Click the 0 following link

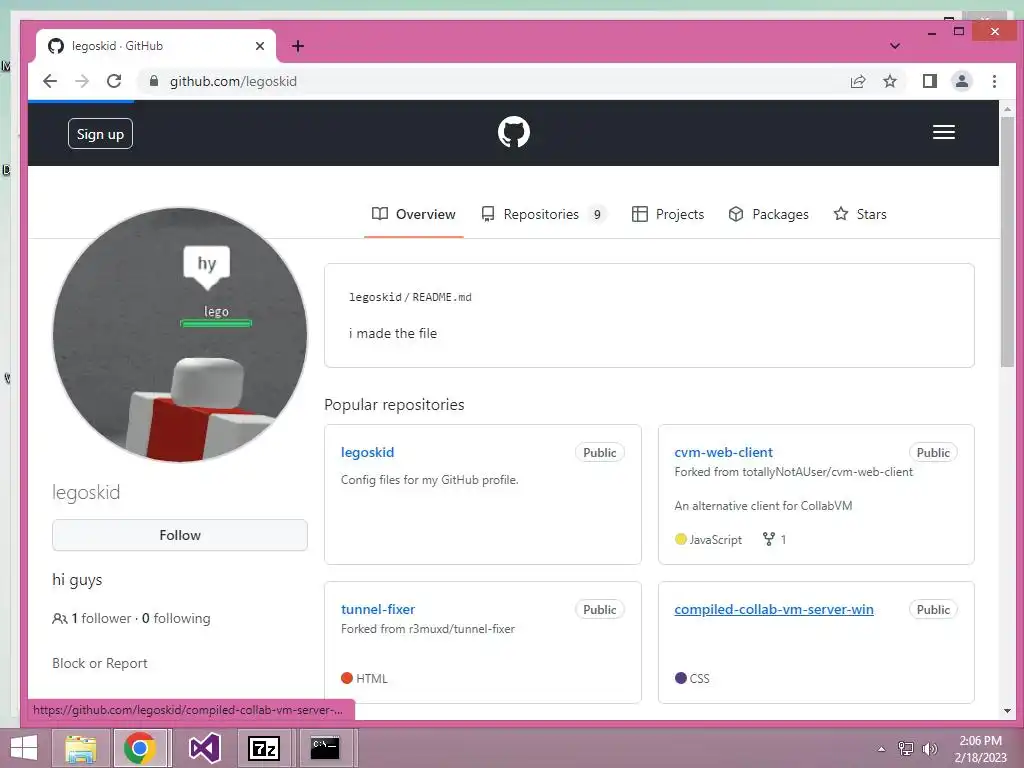coord(176,618)
